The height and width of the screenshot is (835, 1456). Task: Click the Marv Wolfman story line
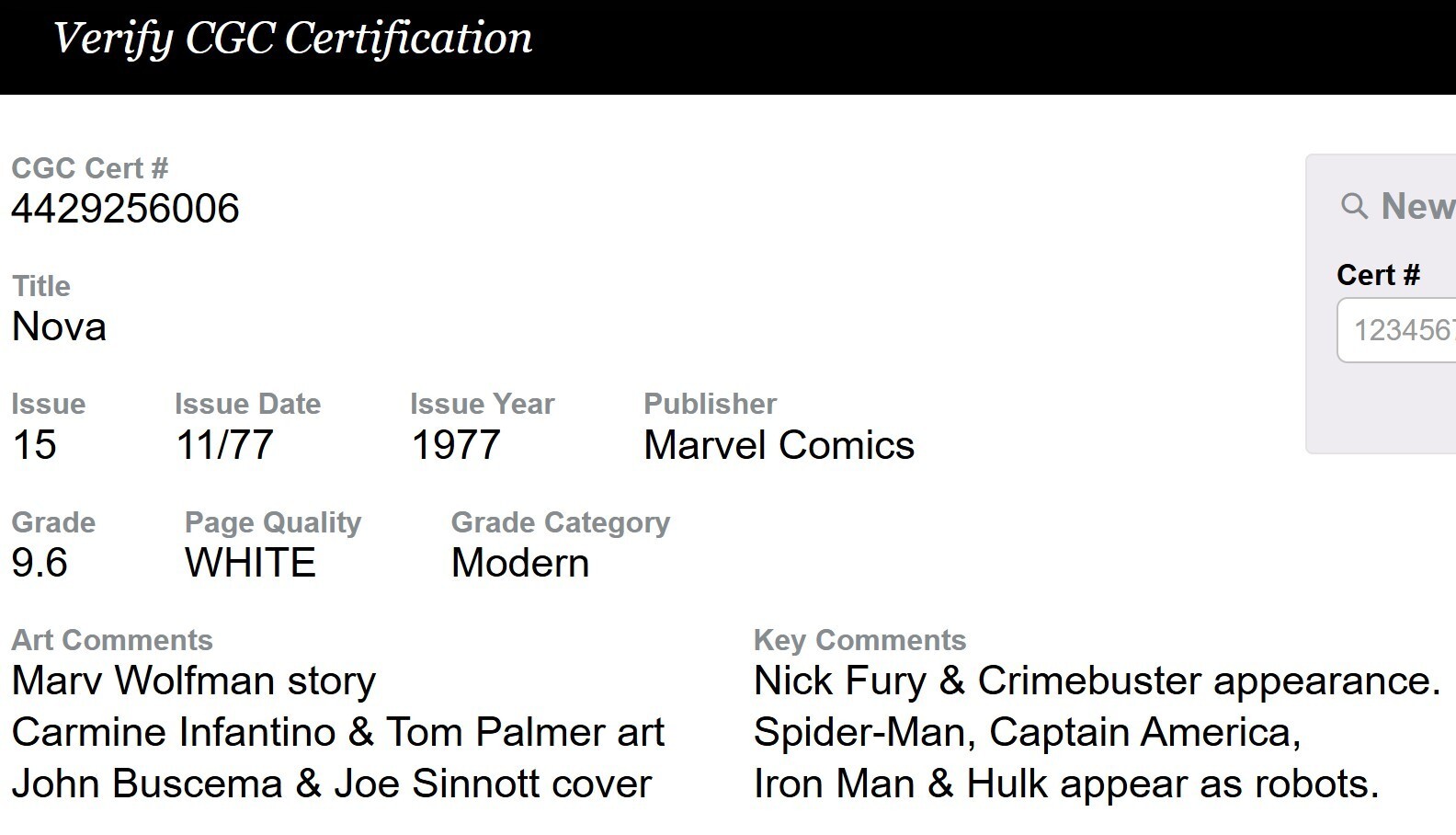[x=194, y=681]
